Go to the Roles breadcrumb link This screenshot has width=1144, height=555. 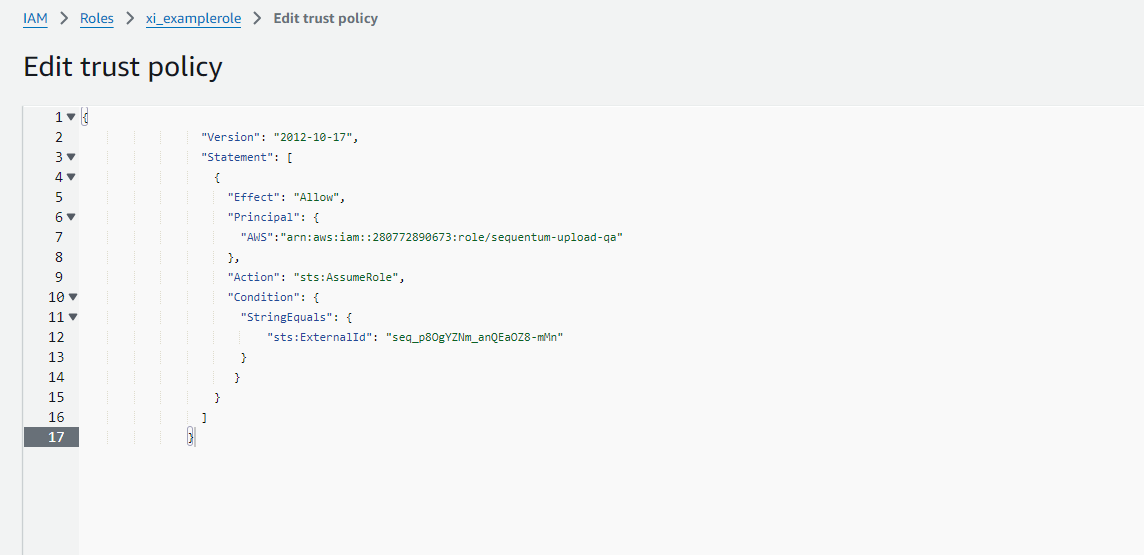96,18
